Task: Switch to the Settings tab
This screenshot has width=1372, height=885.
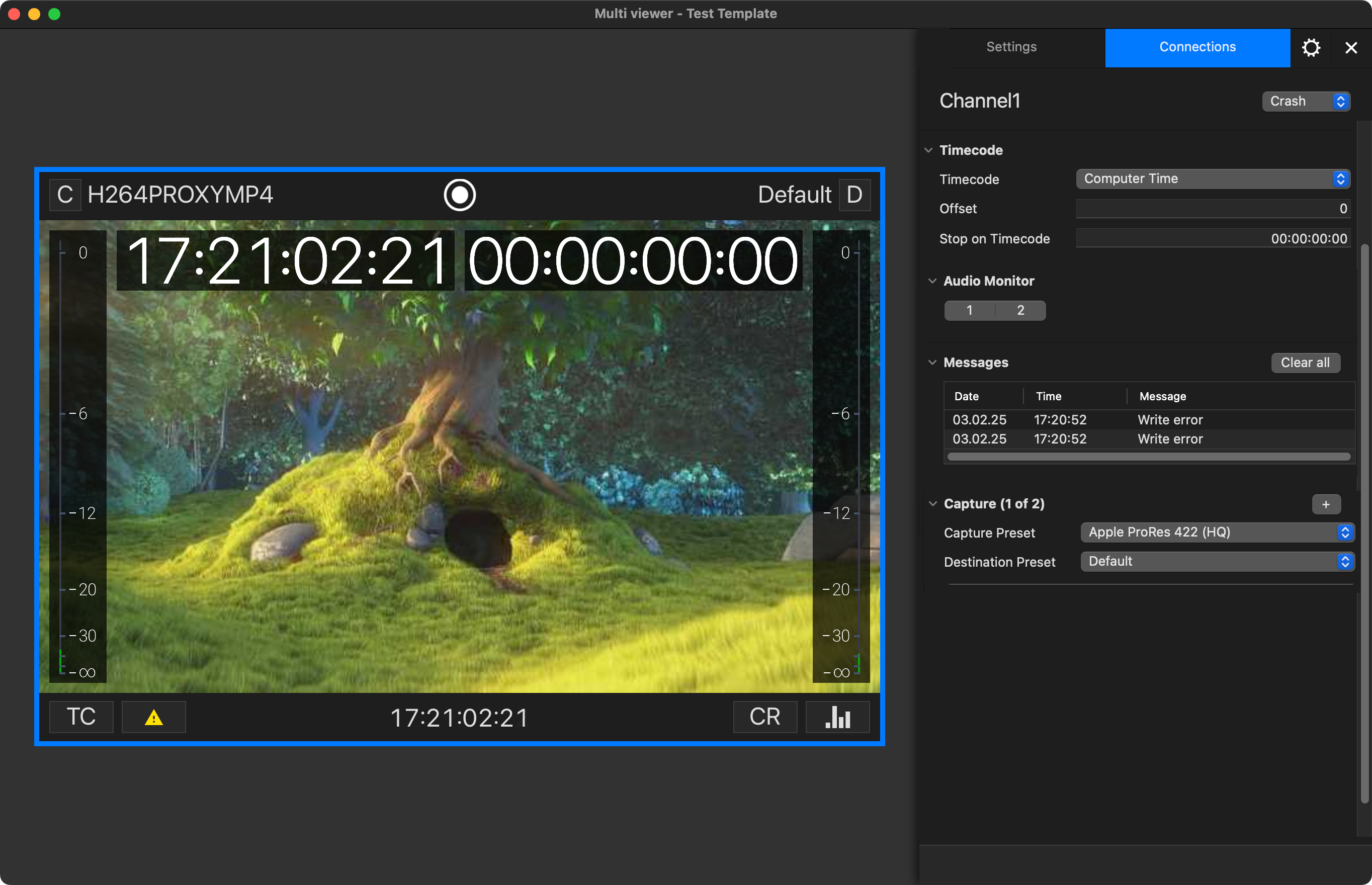Action: pyautogui.click(x=1011, y=47)
